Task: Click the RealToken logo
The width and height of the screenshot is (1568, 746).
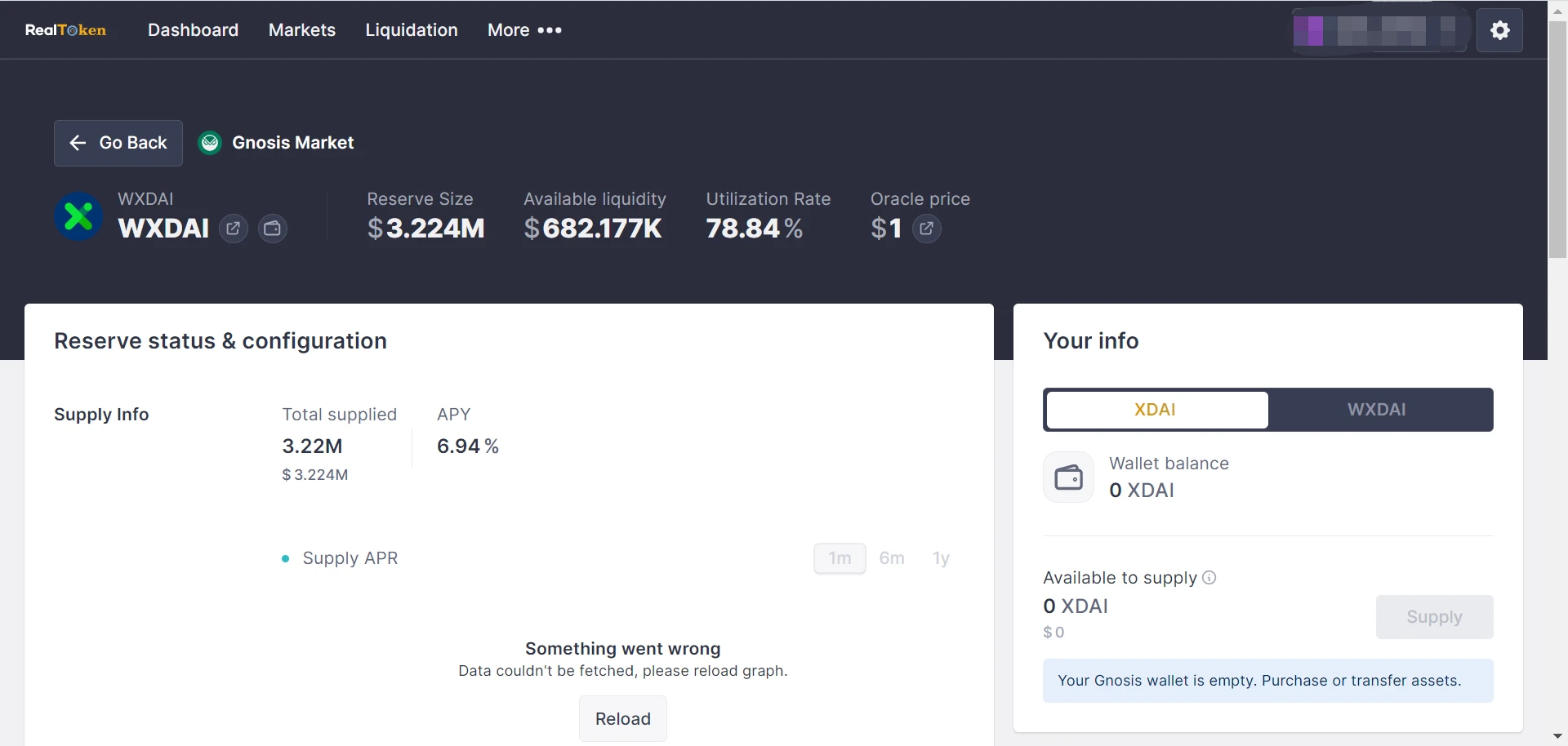Action: (65, 30)
